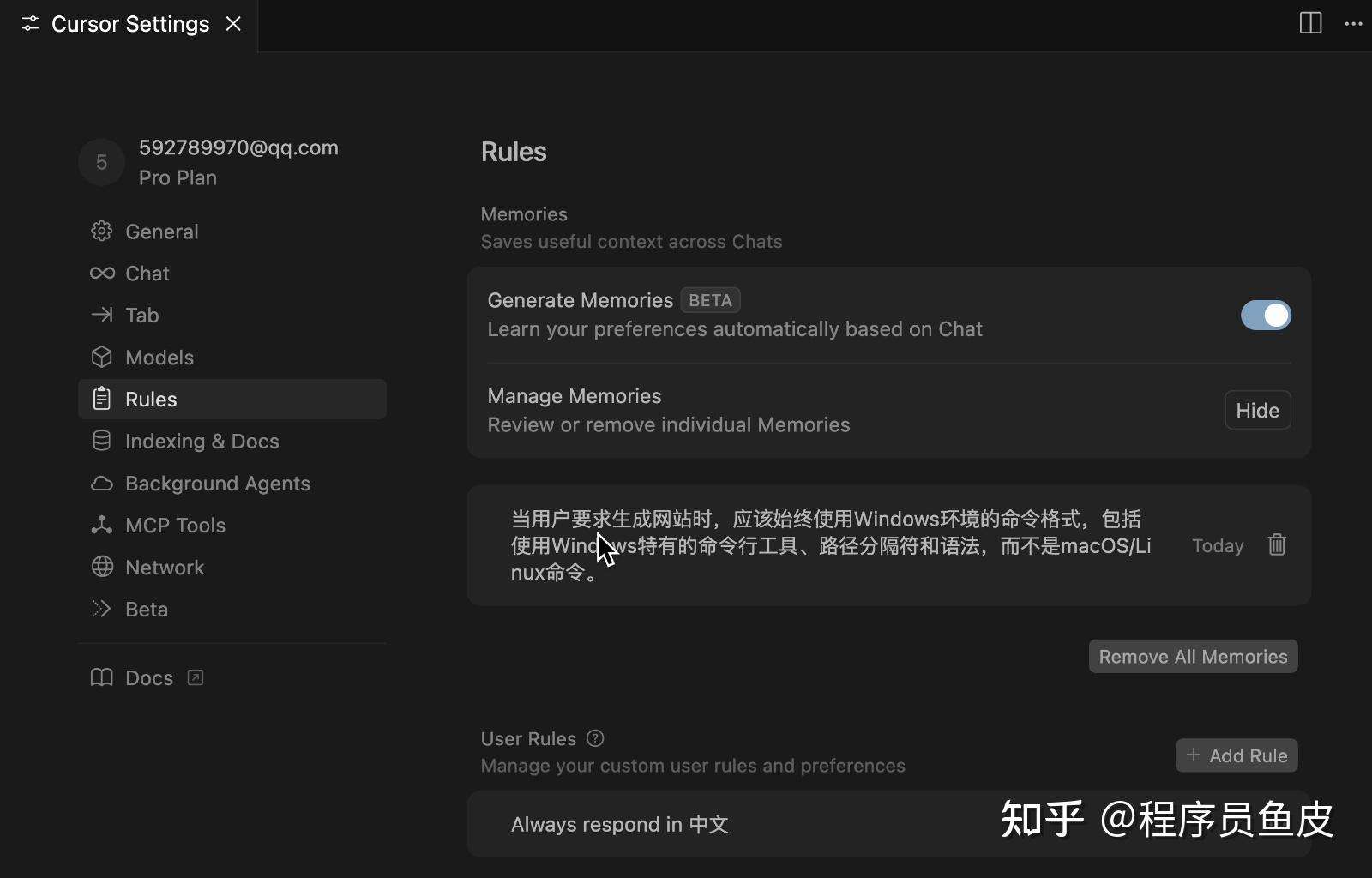This screenshot has width=1372, height=878.
Task: Open Beta settings in sidebar
Action: pos(232,610)
